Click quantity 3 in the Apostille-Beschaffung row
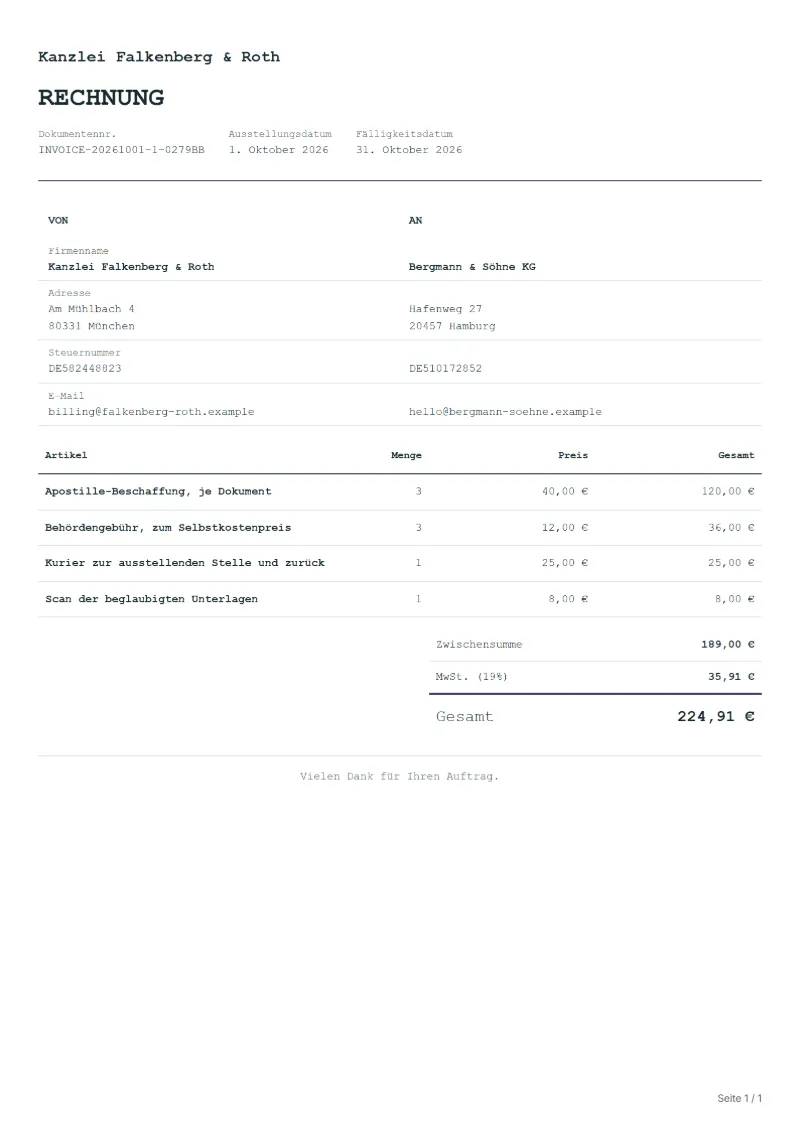Screen dimensions: 800x1131 [x=418, y=491]
